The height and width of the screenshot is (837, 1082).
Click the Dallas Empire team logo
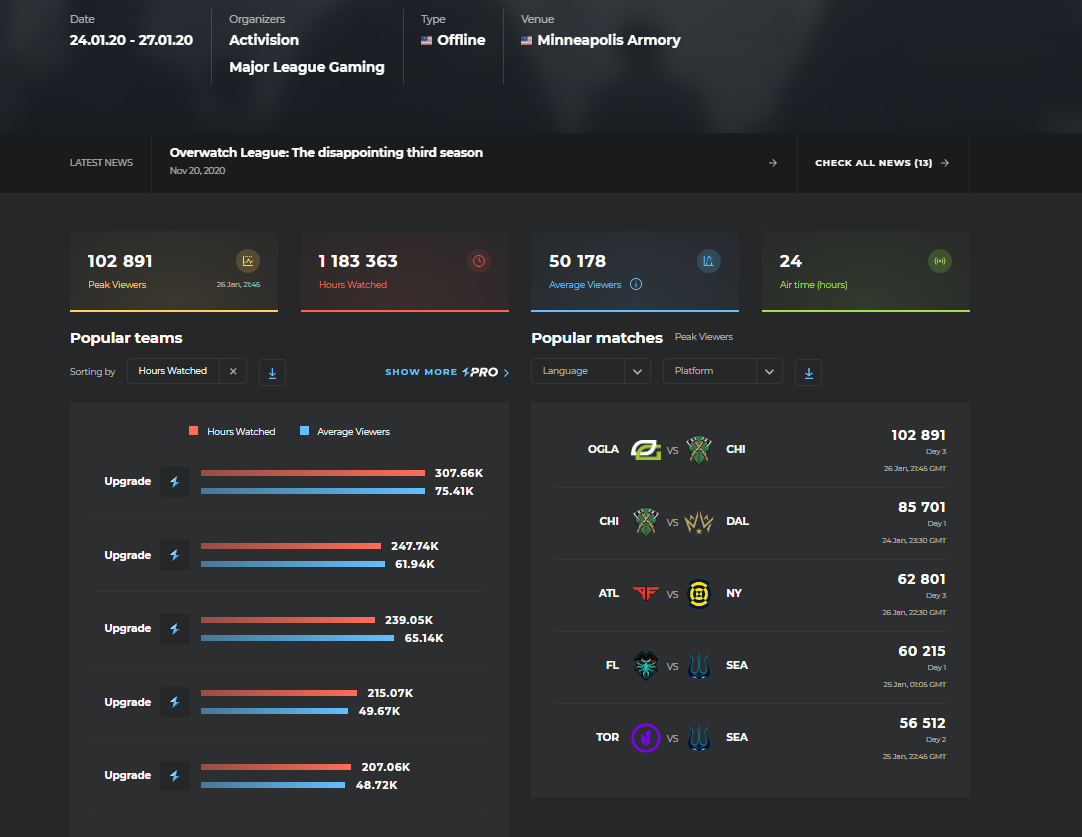tap(699, 522)
